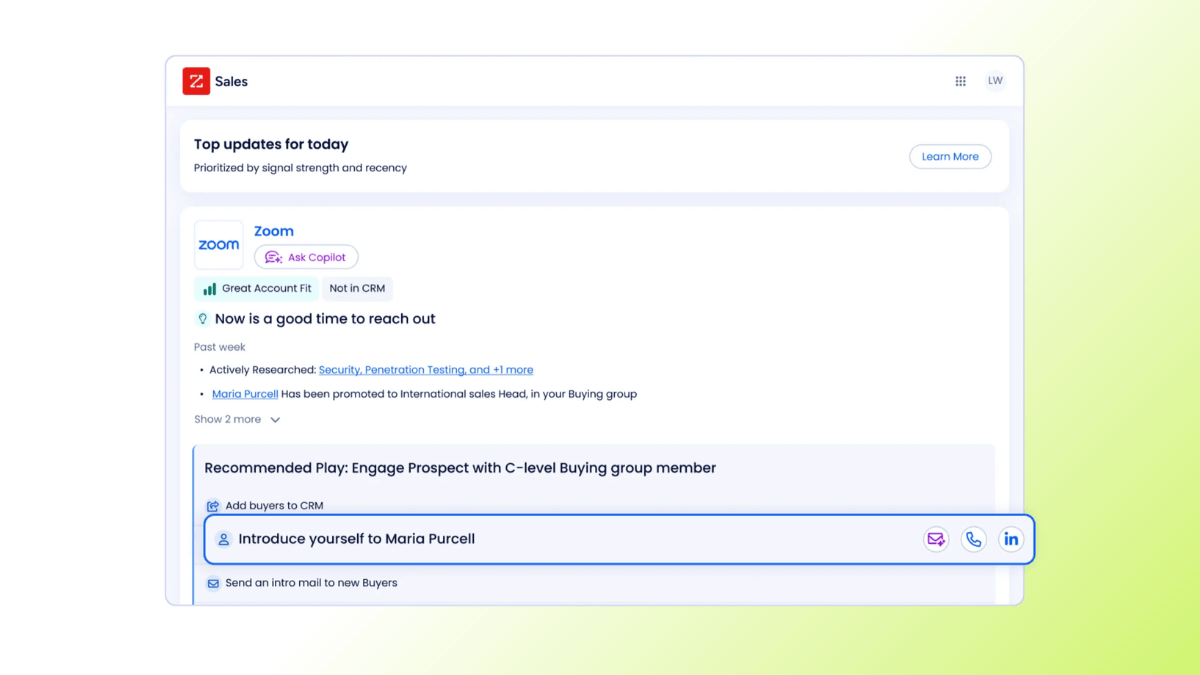Click the ZoomInfo red logo icon
The width and height of the screenshot is (1200, 675).
click(196, 81)
